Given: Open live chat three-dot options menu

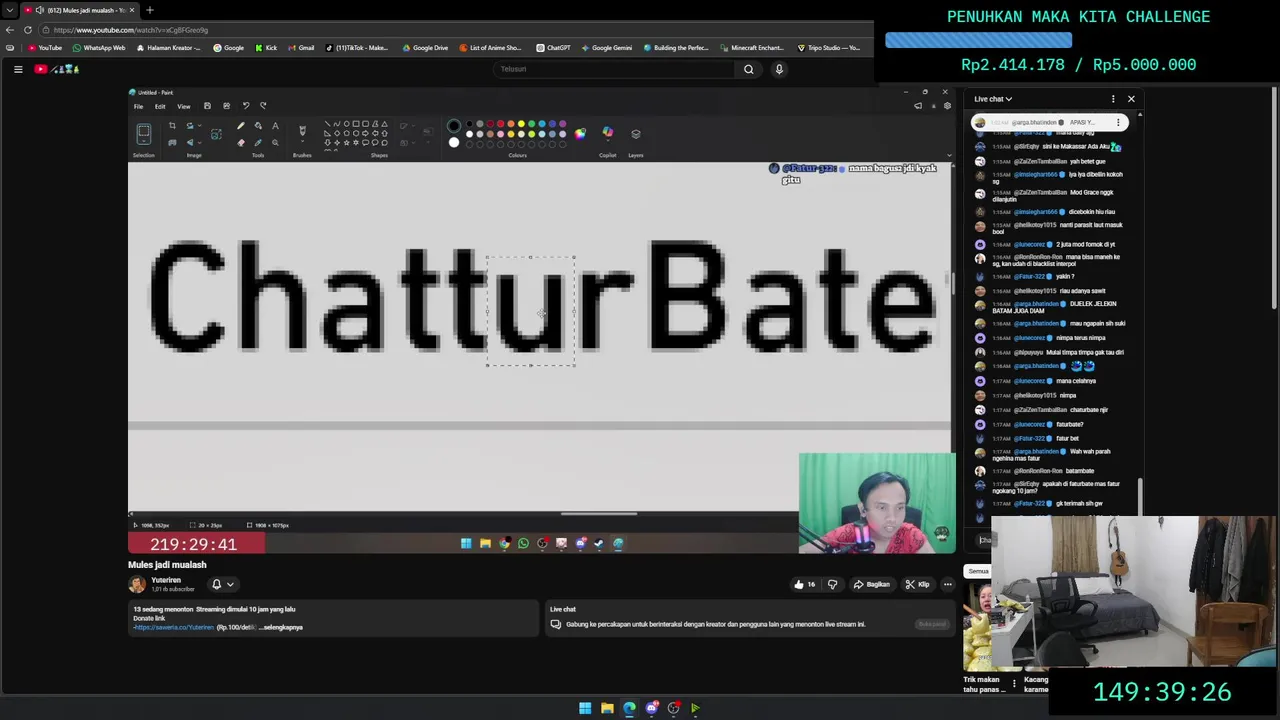Looking at the screenshot, I should [1113, 99].
